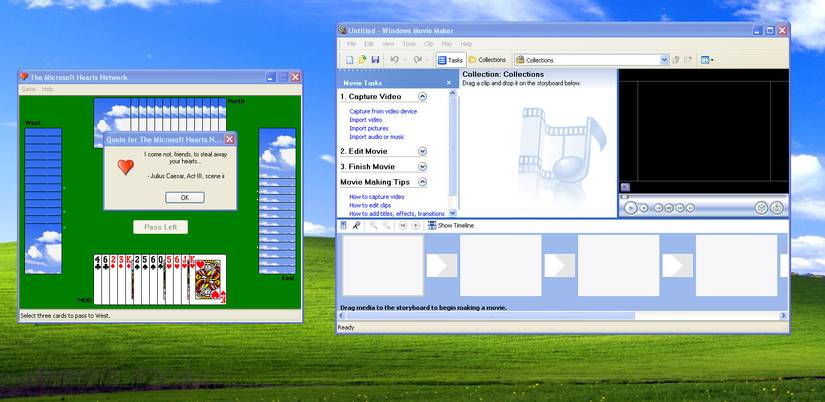This screenshot has width=825, height=402.
Task: Click the task pane scroll-down arrow
Action: 452,213
